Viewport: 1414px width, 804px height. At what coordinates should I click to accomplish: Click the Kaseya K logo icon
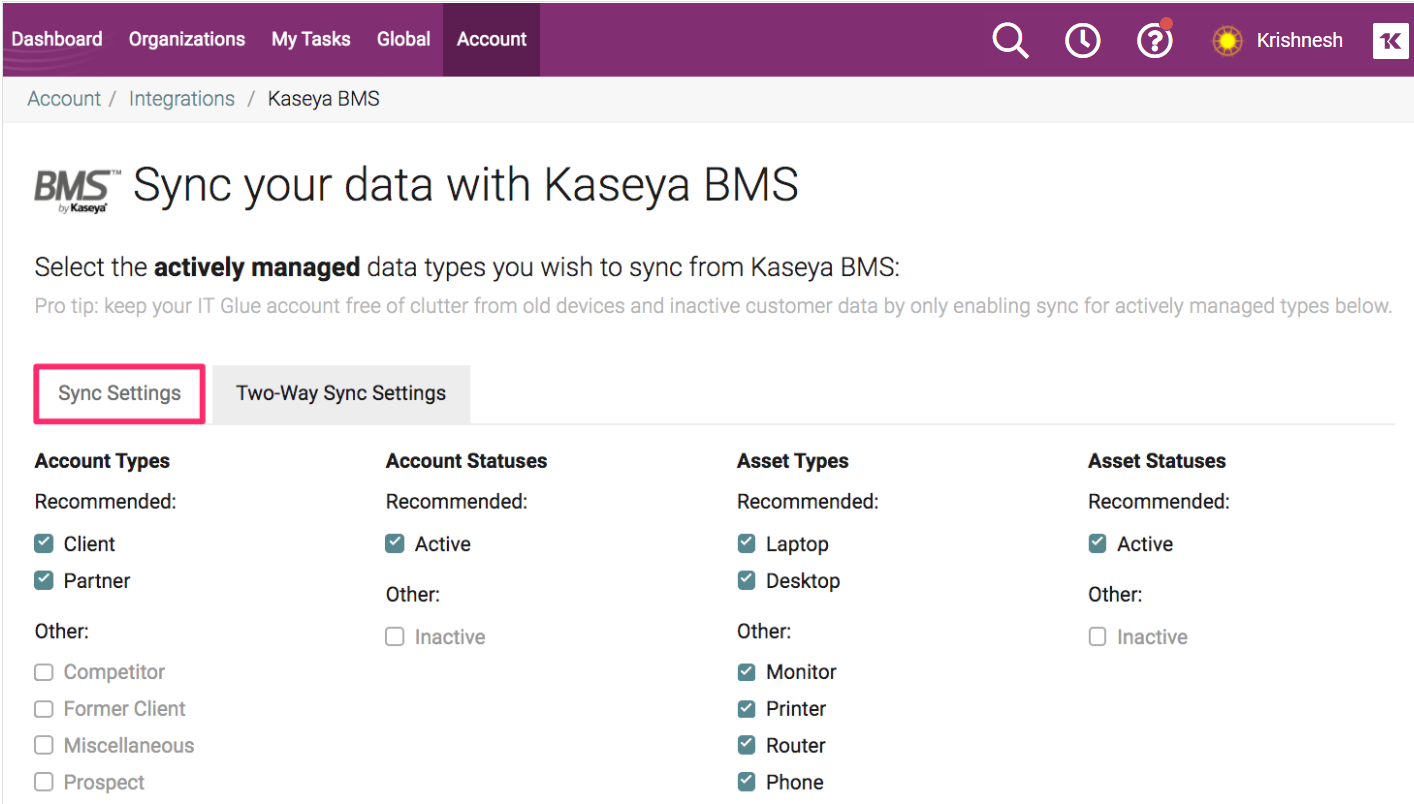point(1390,41)
